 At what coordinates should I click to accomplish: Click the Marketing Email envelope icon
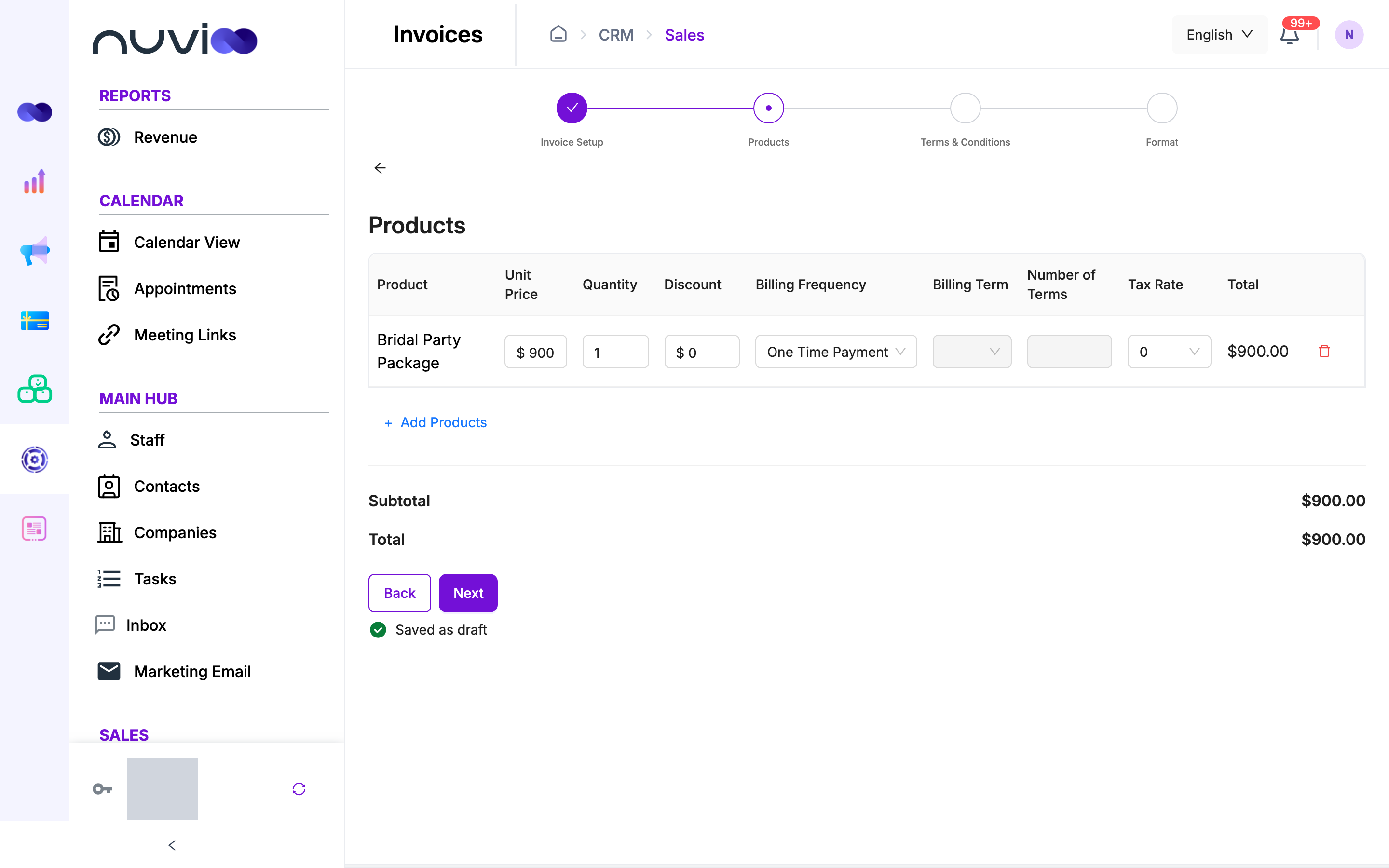[109, 671]
